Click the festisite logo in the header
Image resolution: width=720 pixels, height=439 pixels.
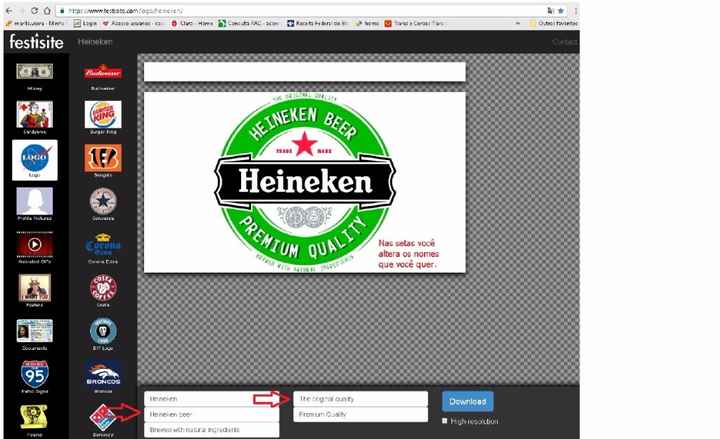36,42
